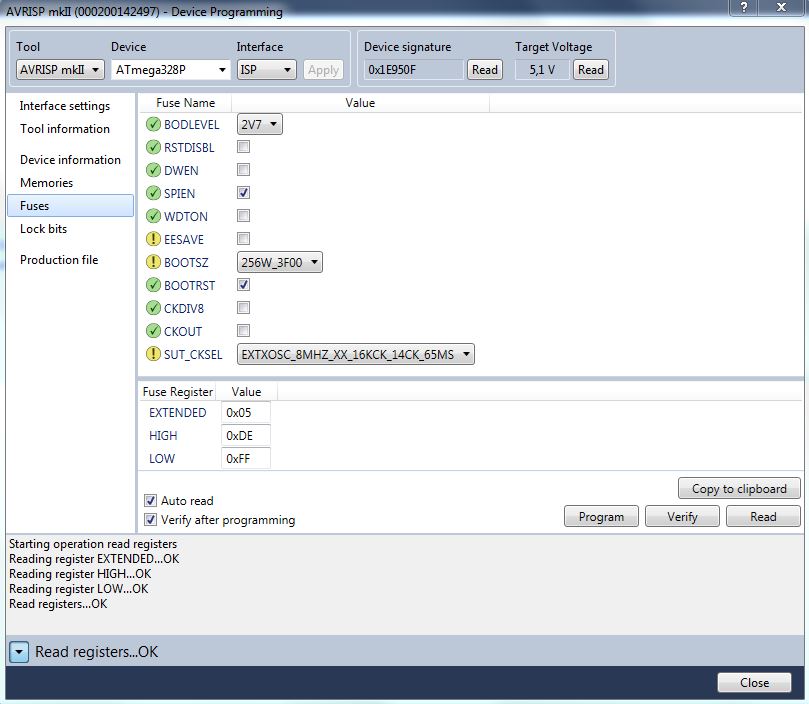Click the green status icon beside BODLEVEL
This screenshot has height=704, width=809.
[153, 124]
